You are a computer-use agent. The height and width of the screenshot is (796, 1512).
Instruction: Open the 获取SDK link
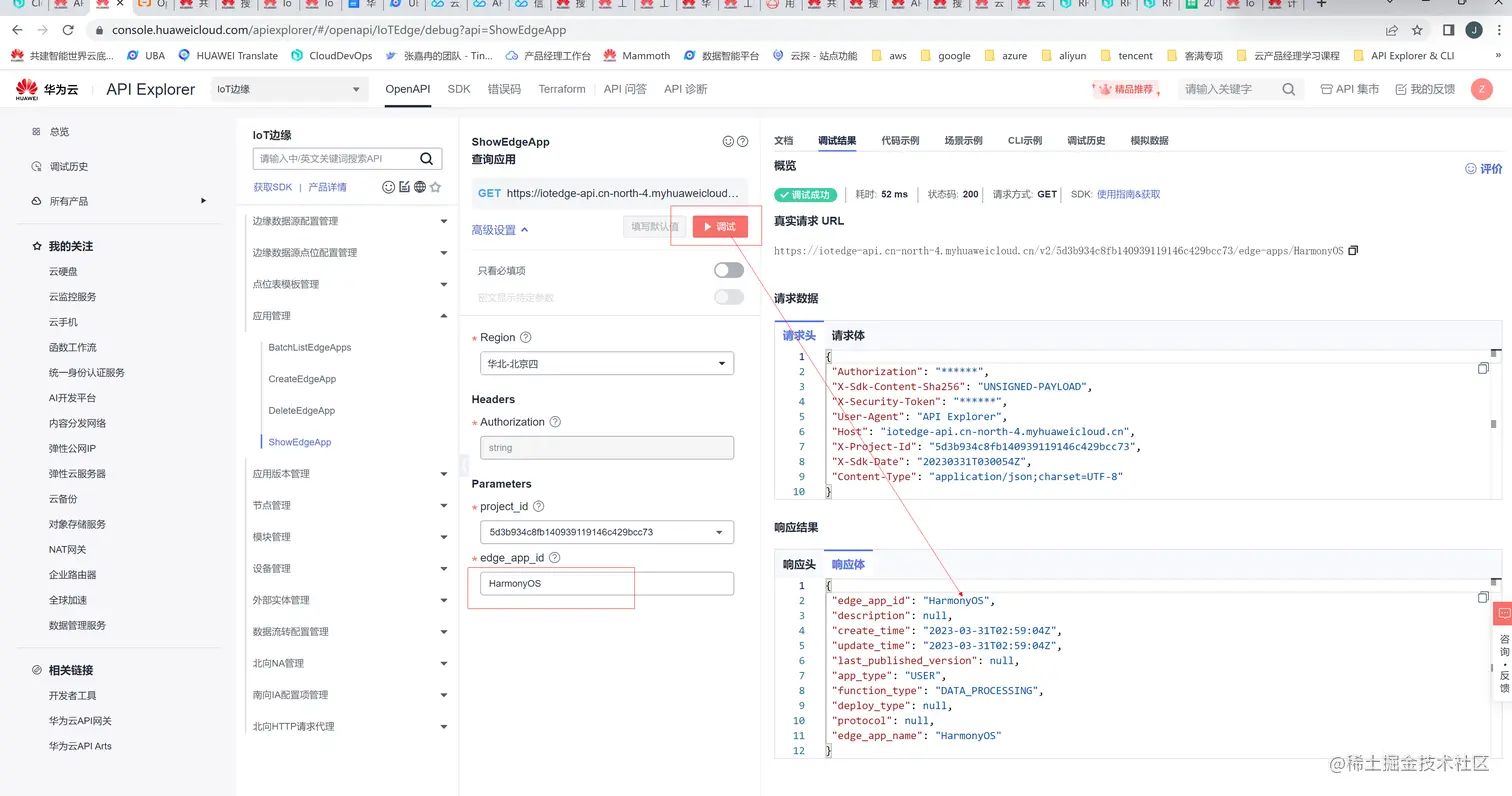(272, 187)
